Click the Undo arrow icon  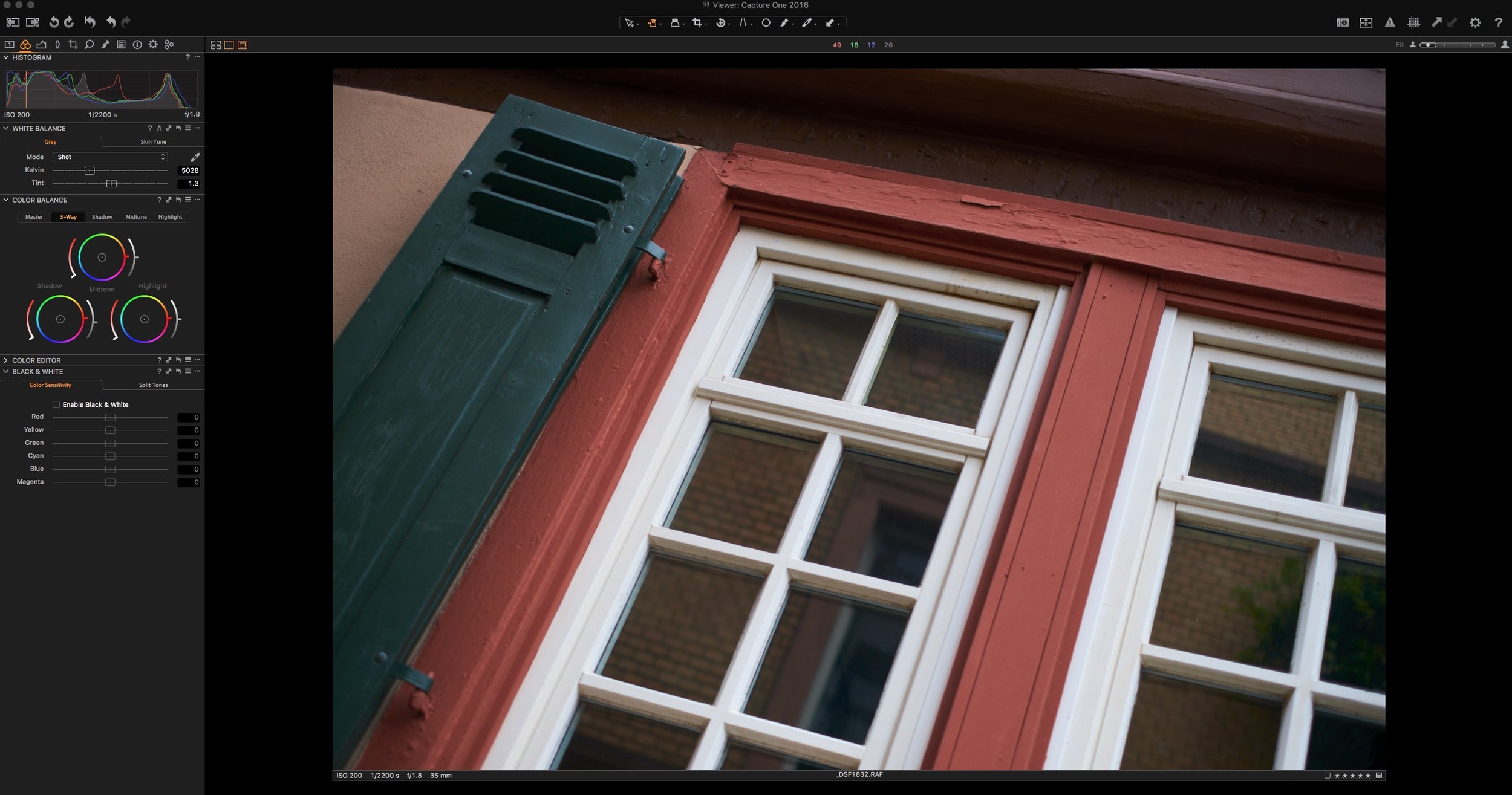pos(111,22)
